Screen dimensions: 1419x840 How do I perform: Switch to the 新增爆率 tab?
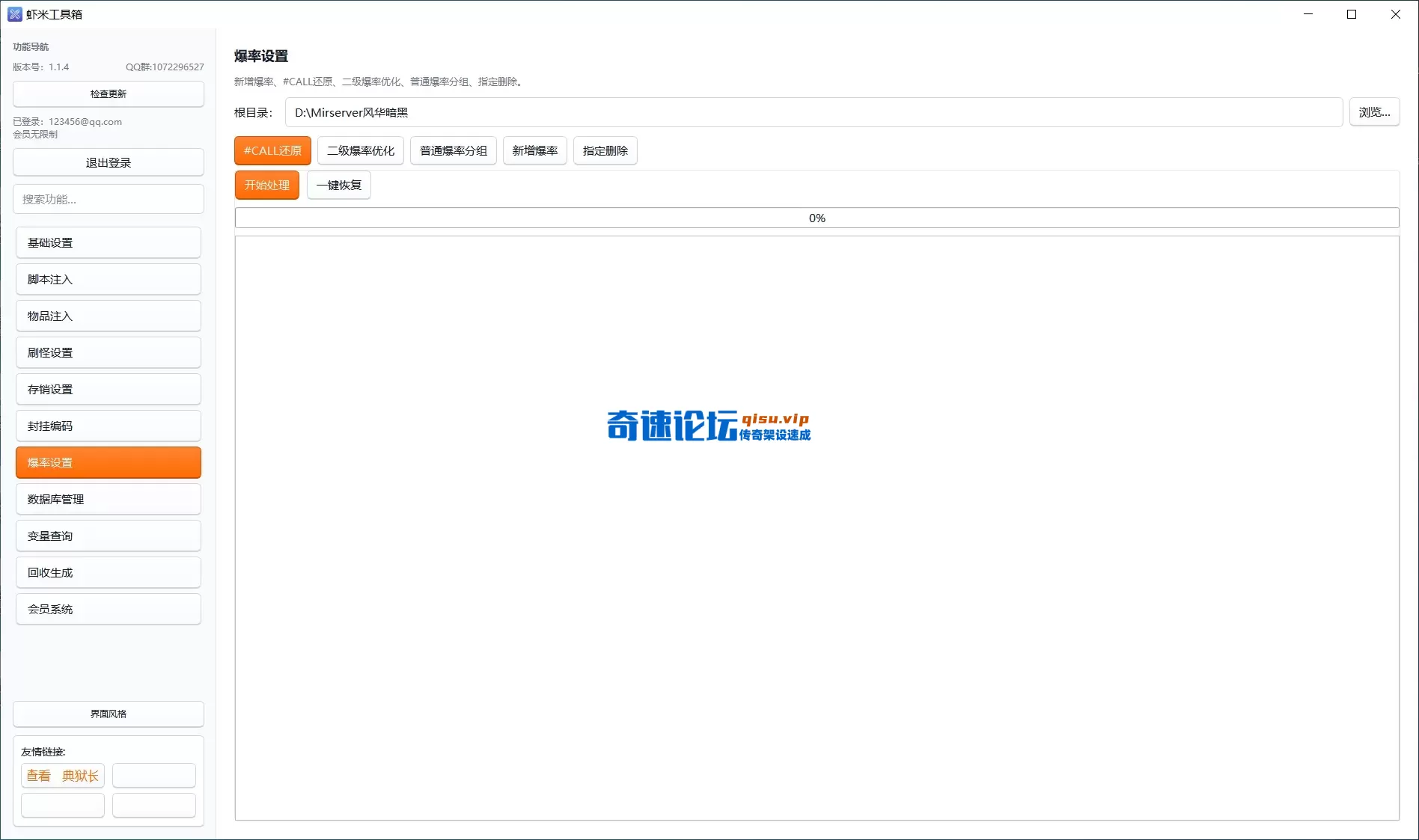click(534, 150)
